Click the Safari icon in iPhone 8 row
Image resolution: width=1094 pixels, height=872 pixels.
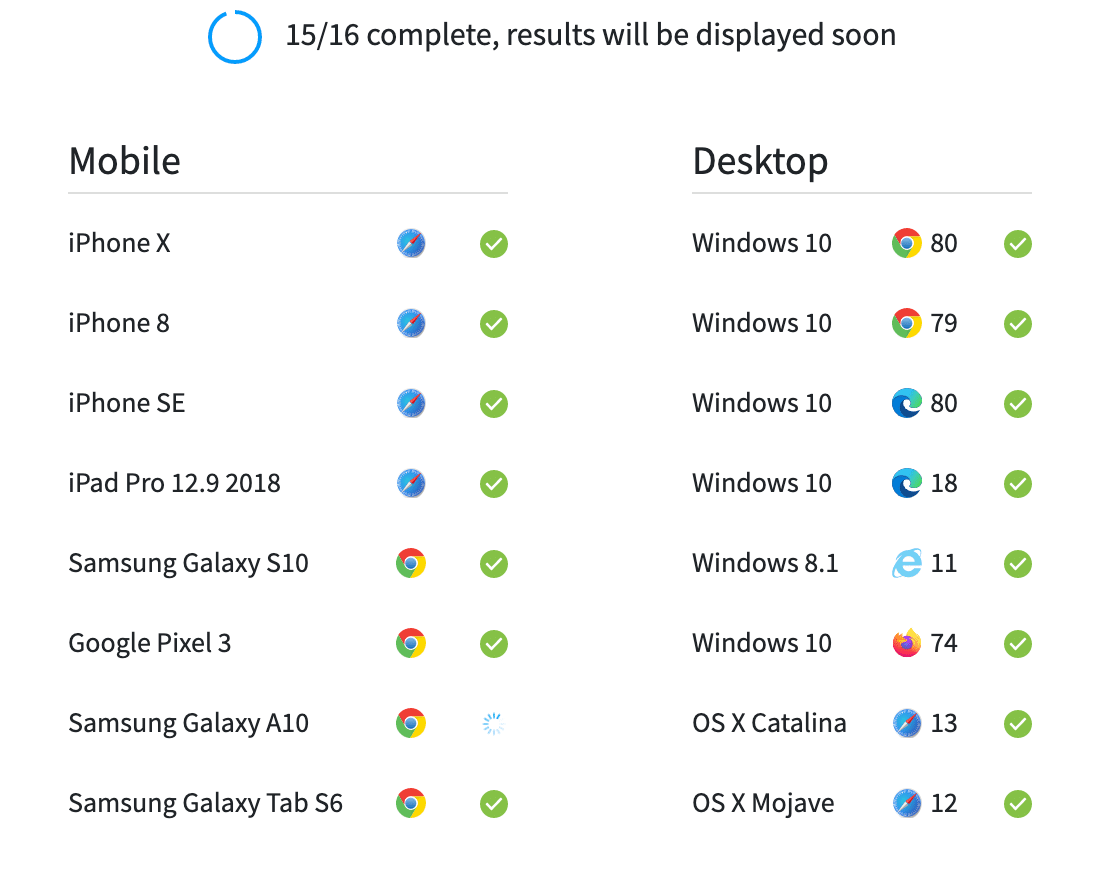(411, 324)
